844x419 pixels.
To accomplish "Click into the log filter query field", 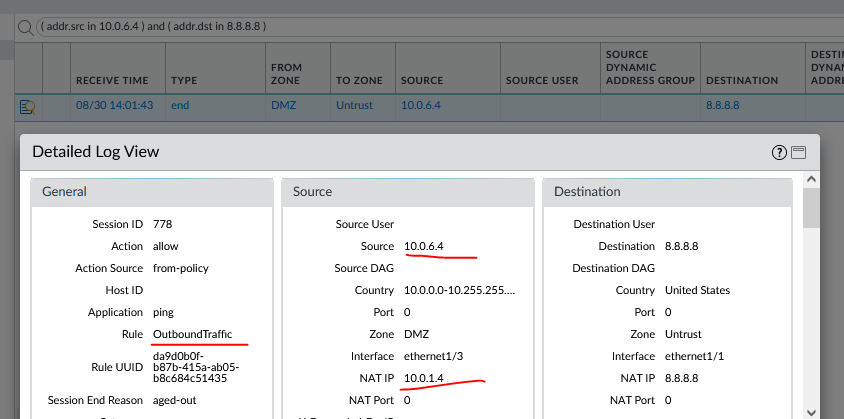I will 400,25.
